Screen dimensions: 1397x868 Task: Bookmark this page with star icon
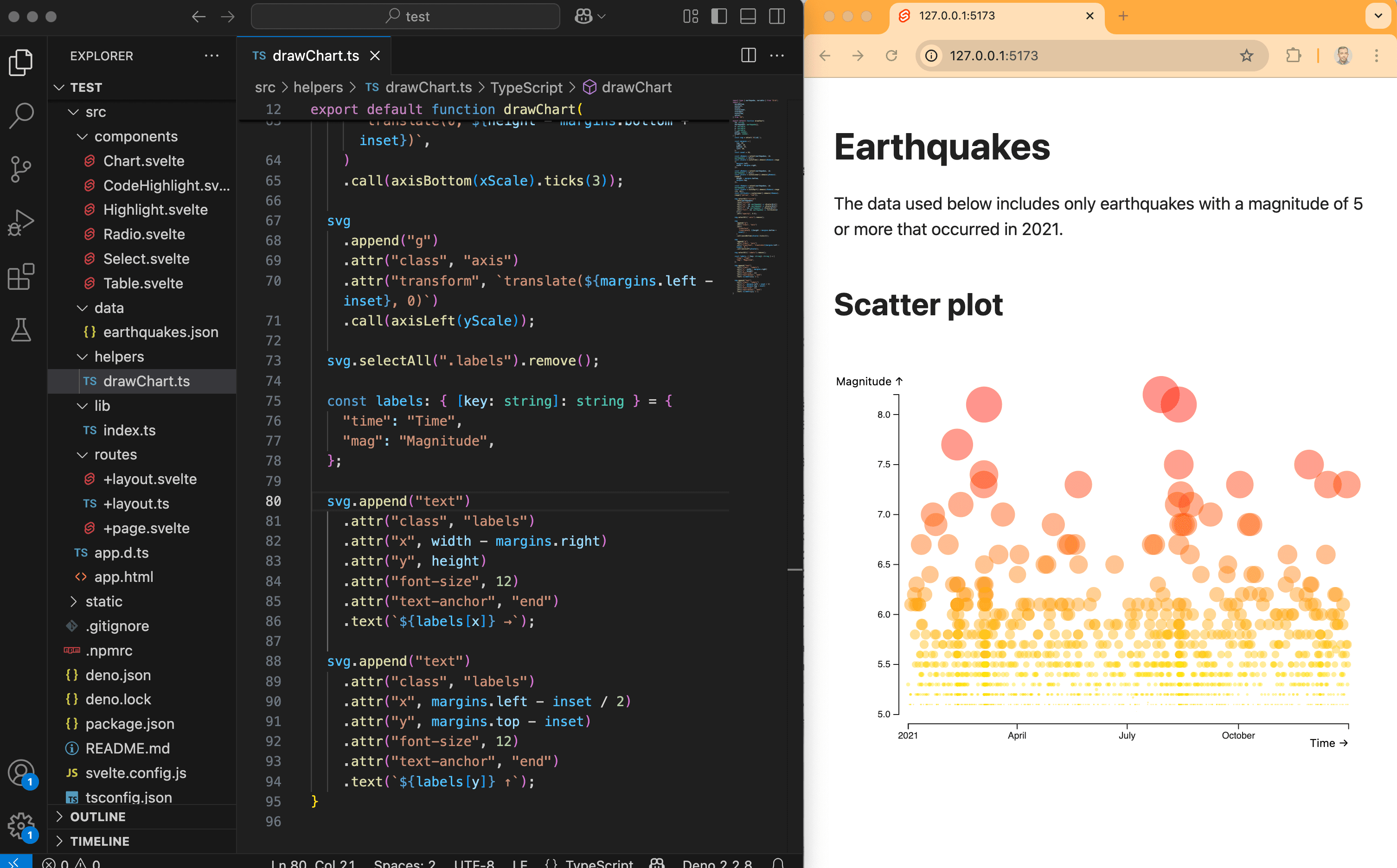pos(1247,56)
